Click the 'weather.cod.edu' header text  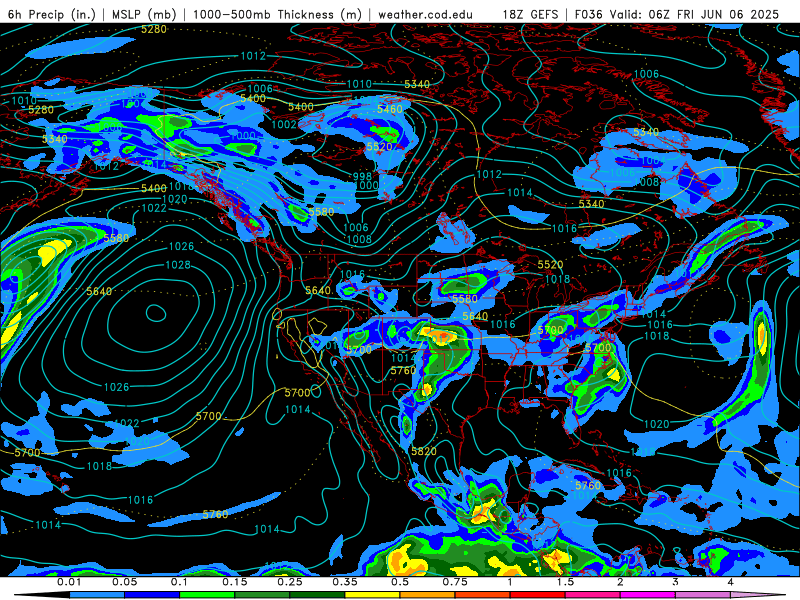tap(425, 14)
